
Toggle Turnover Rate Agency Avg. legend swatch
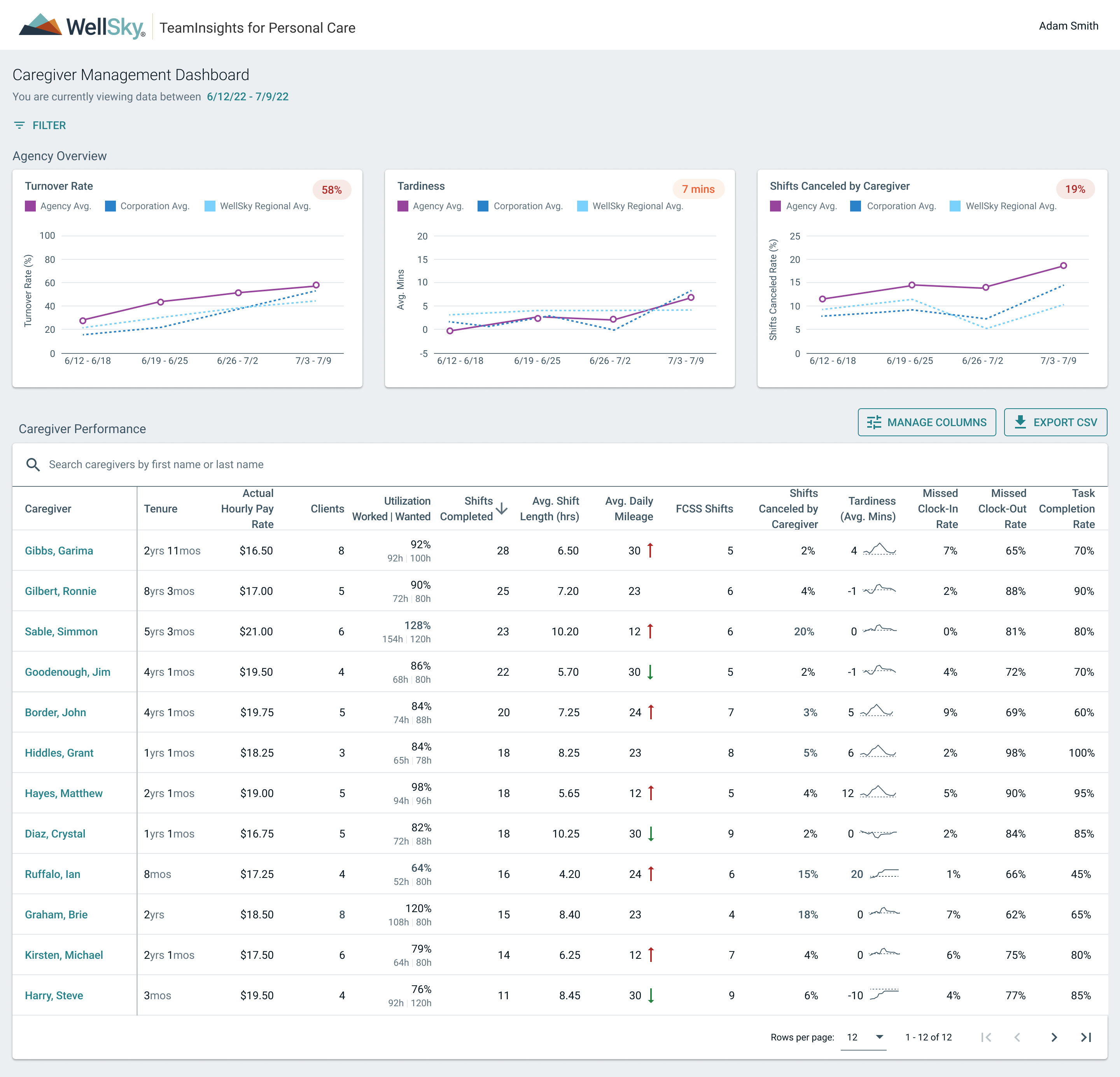pos(30,206)
